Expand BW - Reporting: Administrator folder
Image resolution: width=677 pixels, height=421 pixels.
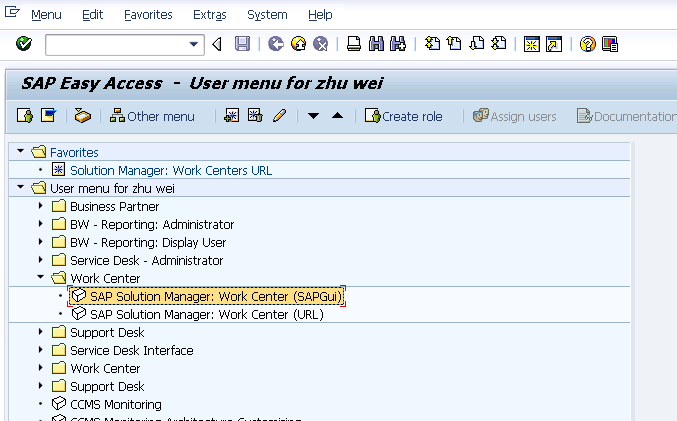(x=41, y=224)
